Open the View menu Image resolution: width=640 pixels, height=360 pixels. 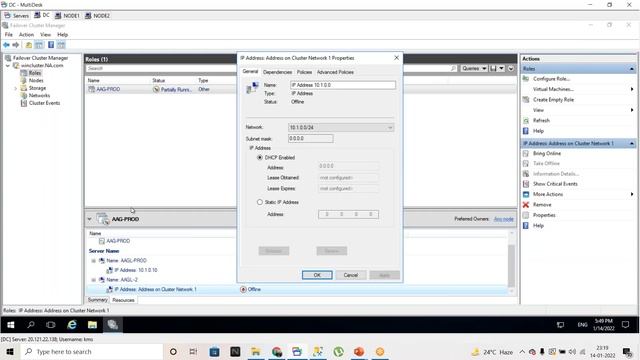pos(45,35)
